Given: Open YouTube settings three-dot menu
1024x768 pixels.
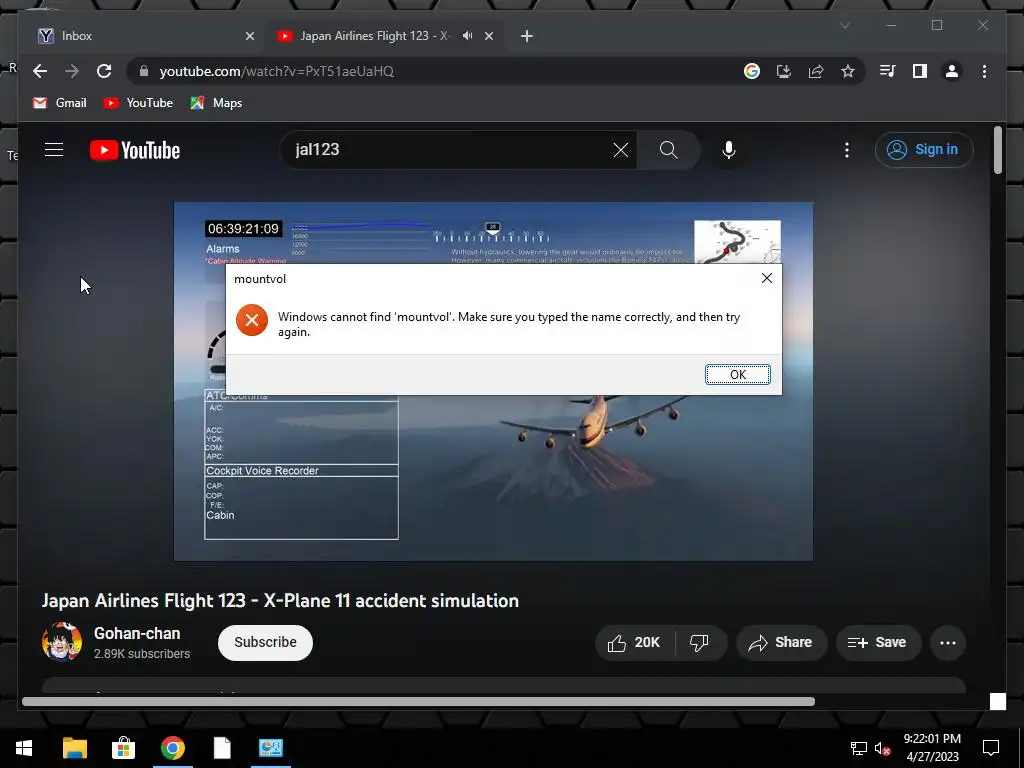Looking at the screenshot, I should [847, 150].
